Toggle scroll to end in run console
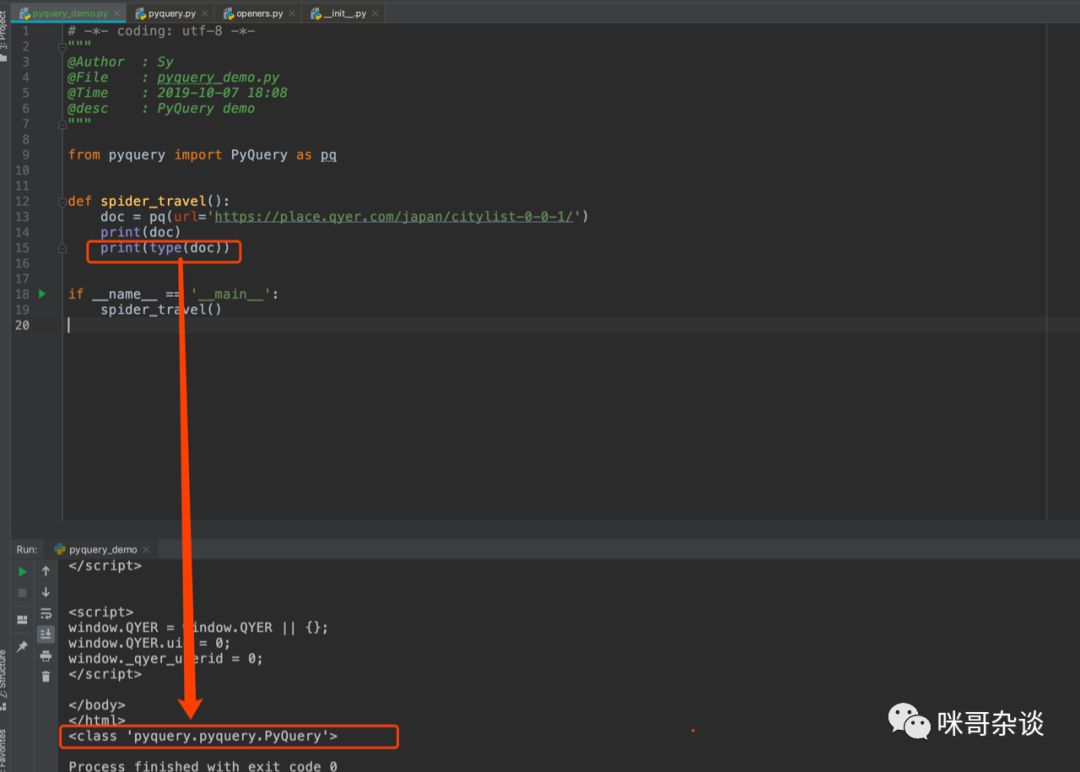The height and width of the screenshot is (772, 1080). coord(45,634)
